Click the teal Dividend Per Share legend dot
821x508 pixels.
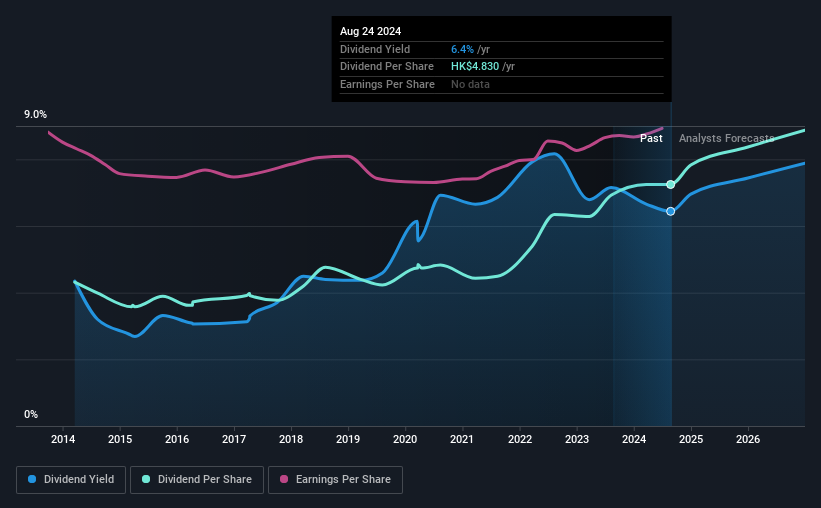146,479
